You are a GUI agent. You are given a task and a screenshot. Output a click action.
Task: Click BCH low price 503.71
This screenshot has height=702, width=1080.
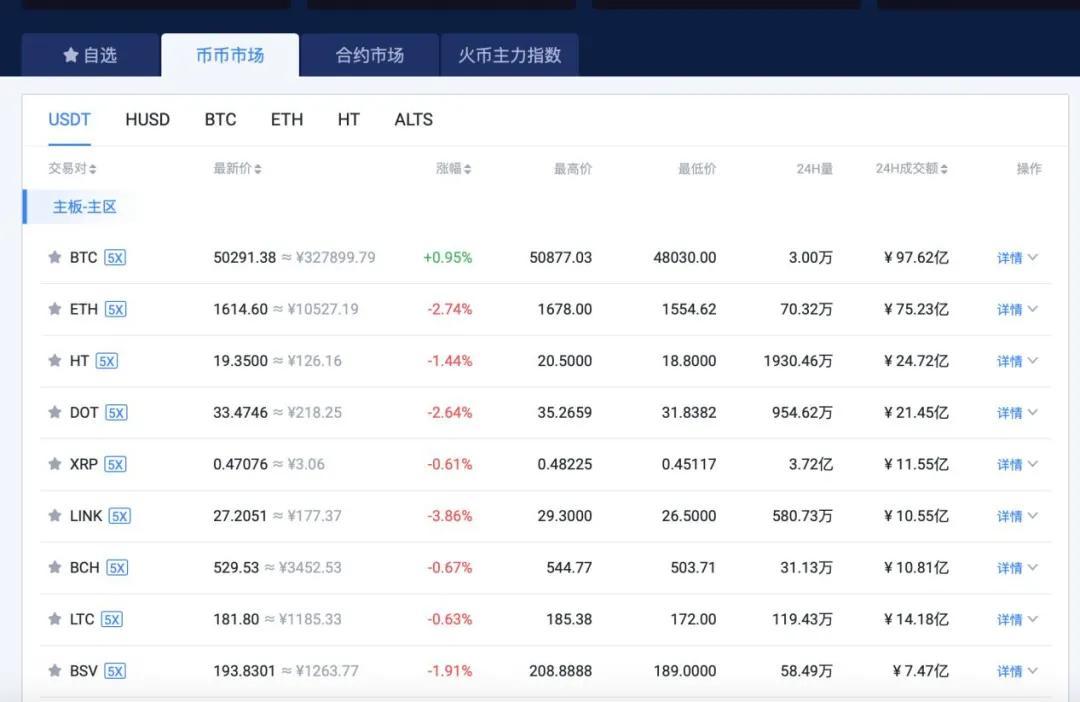tap(693, 568)
